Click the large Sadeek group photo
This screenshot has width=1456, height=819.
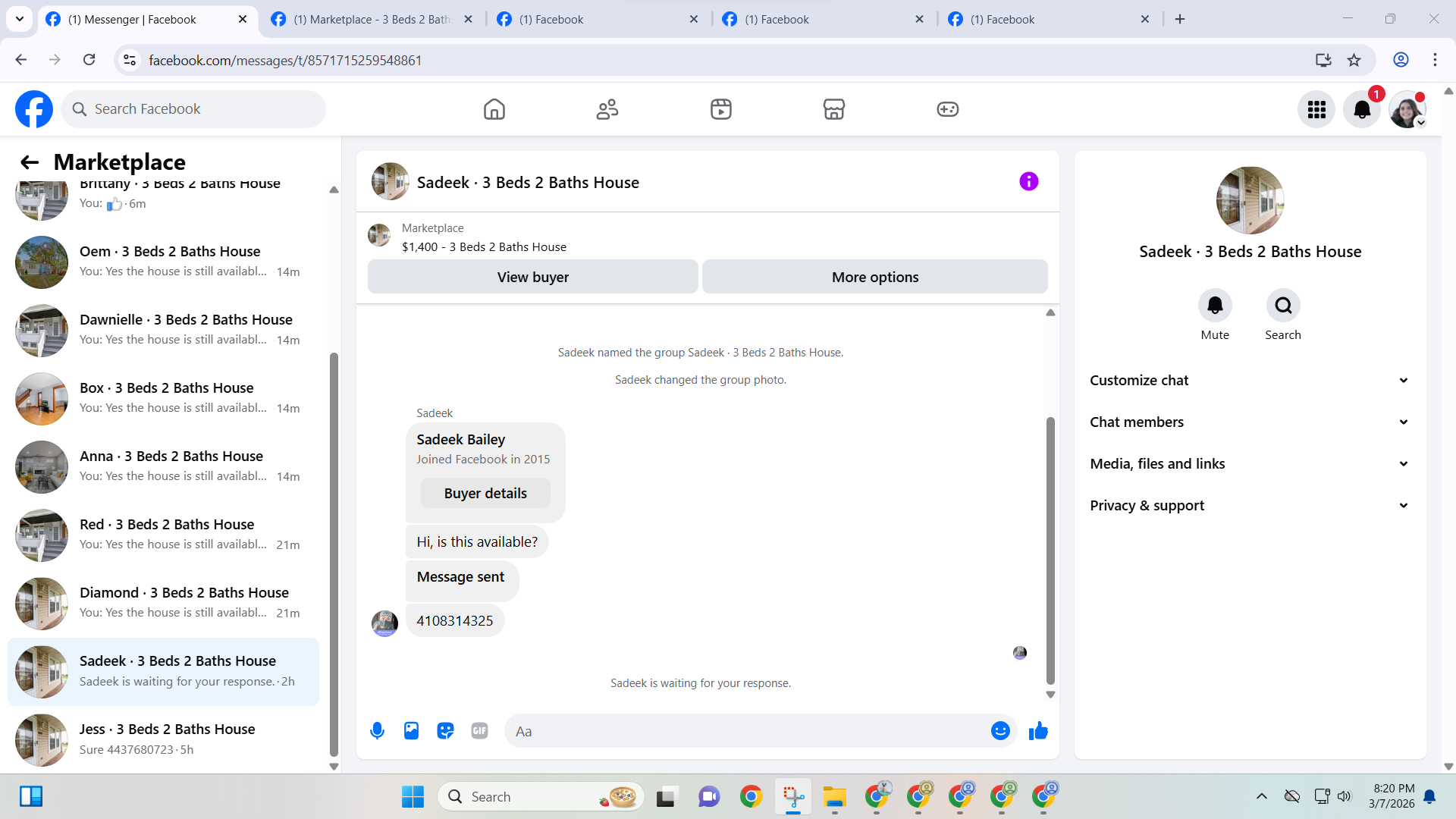(x=1250, y=200)
